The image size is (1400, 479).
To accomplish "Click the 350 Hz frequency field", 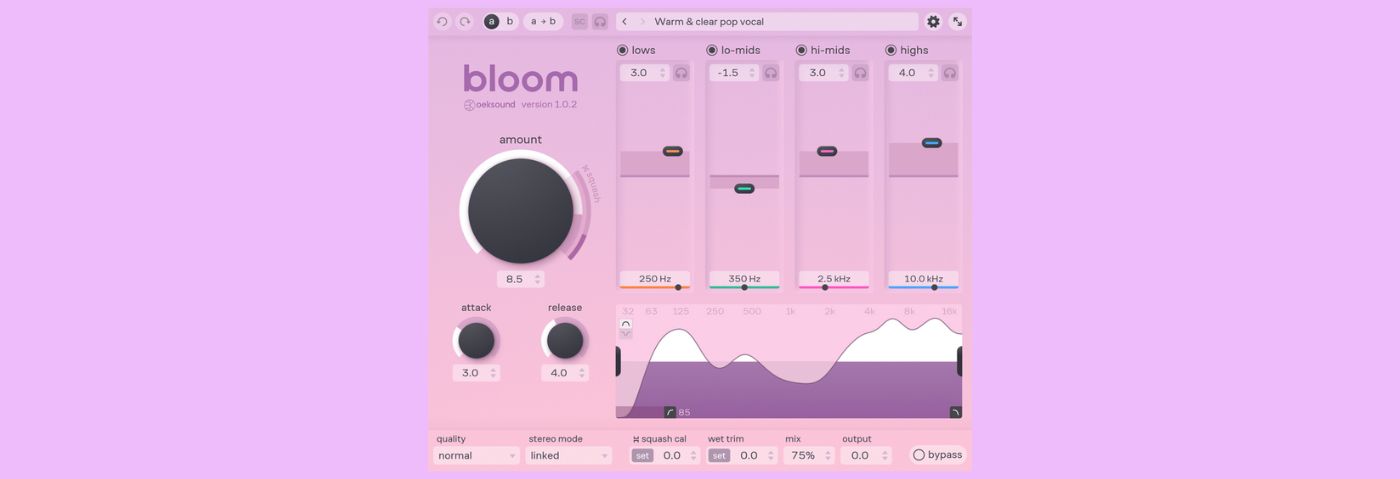I will 744,279.
